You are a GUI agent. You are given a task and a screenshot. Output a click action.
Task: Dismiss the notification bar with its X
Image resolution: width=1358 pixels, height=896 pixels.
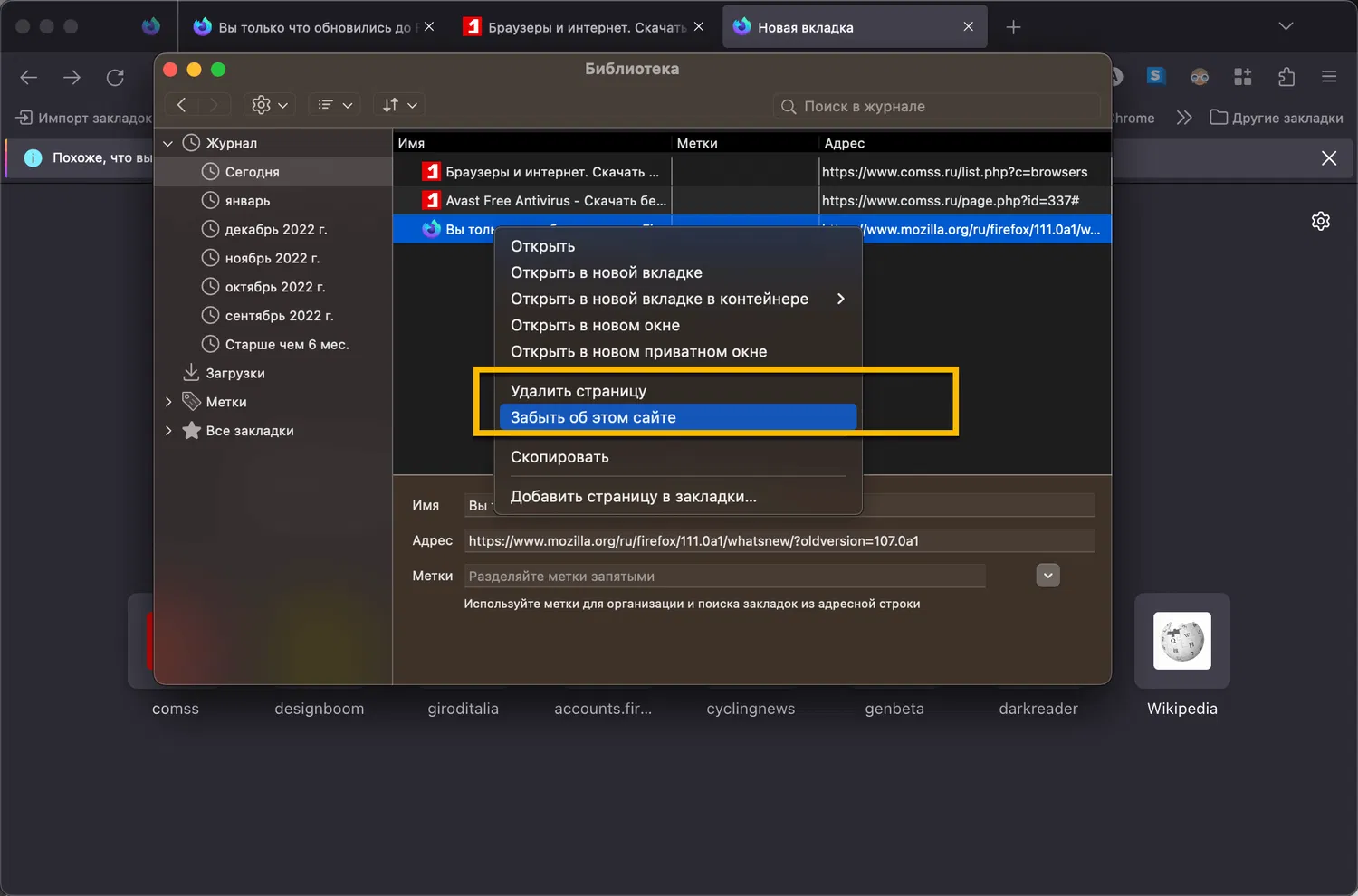[1329, 158]
